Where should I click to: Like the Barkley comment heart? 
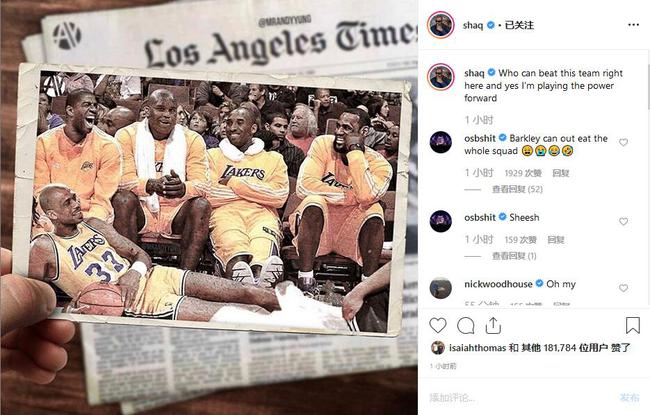623,142
